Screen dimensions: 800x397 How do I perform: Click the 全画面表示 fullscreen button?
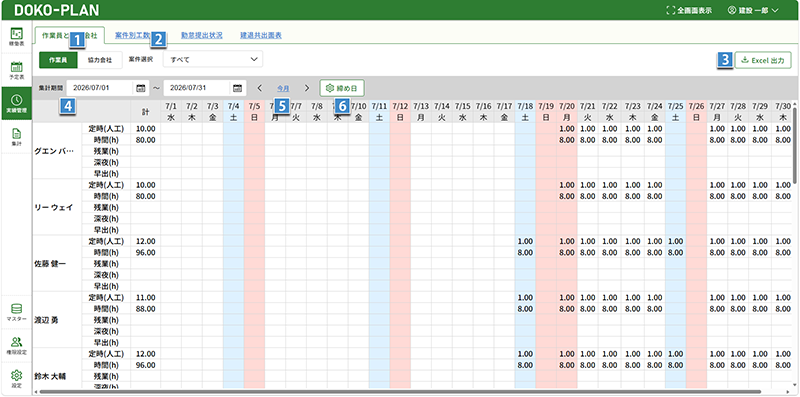689,10
